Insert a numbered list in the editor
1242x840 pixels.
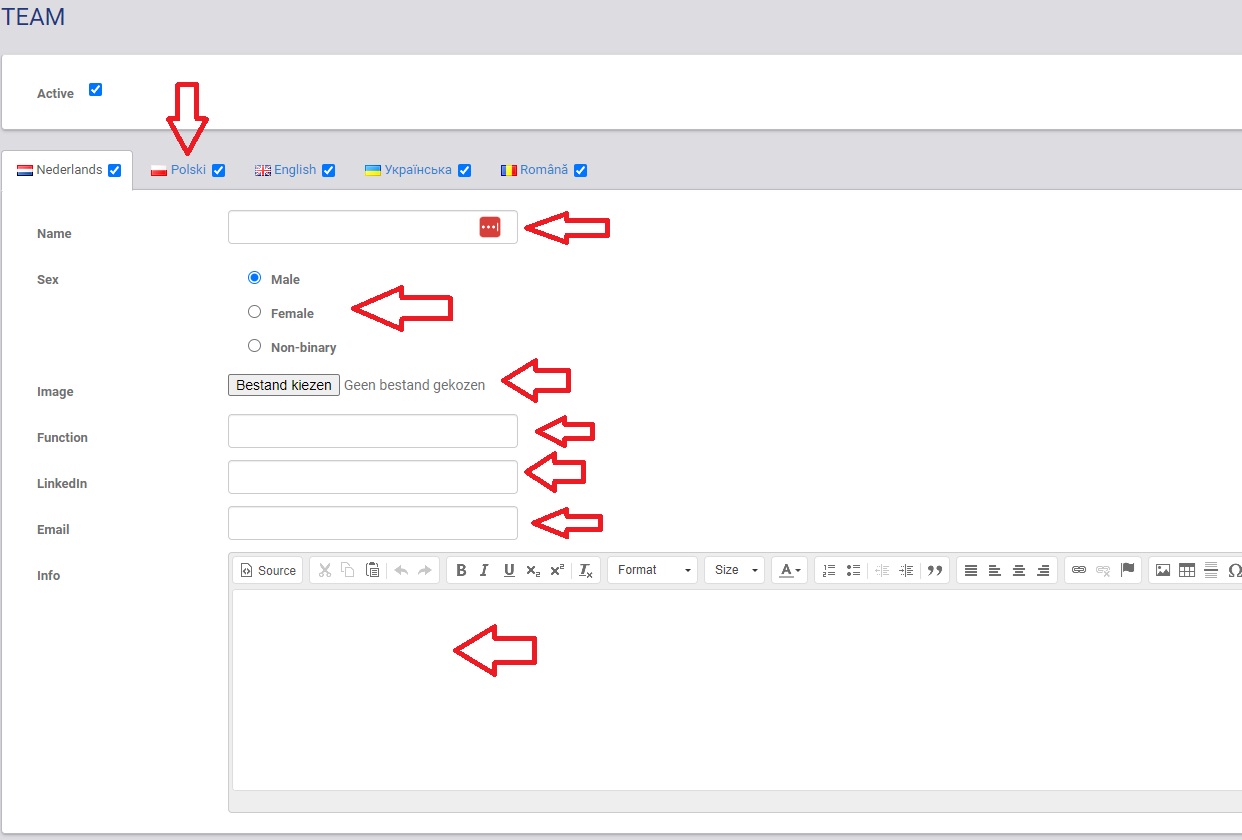click(x=829, y=570)
